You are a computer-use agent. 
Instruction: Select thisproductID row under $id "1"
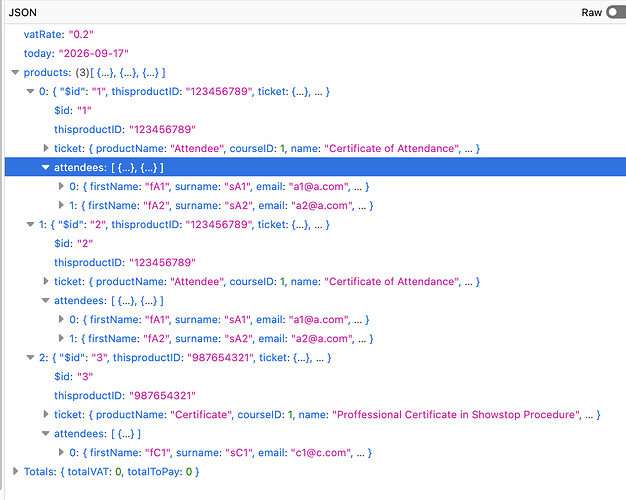315,129
